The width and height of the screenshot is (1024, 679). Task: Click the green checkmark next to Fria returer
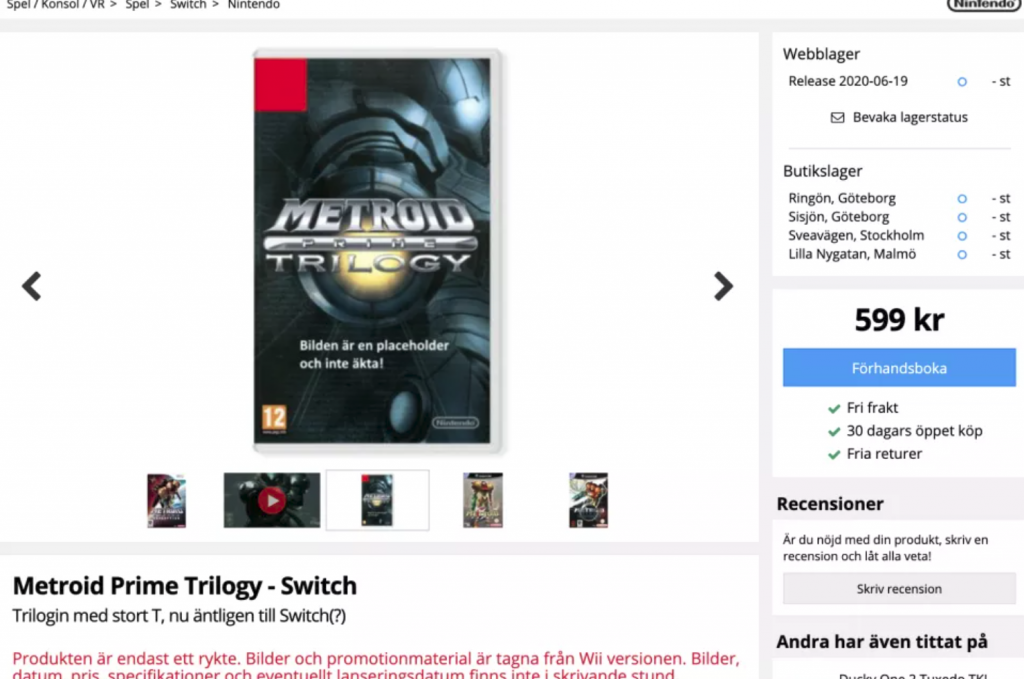[x=834, y=454]
